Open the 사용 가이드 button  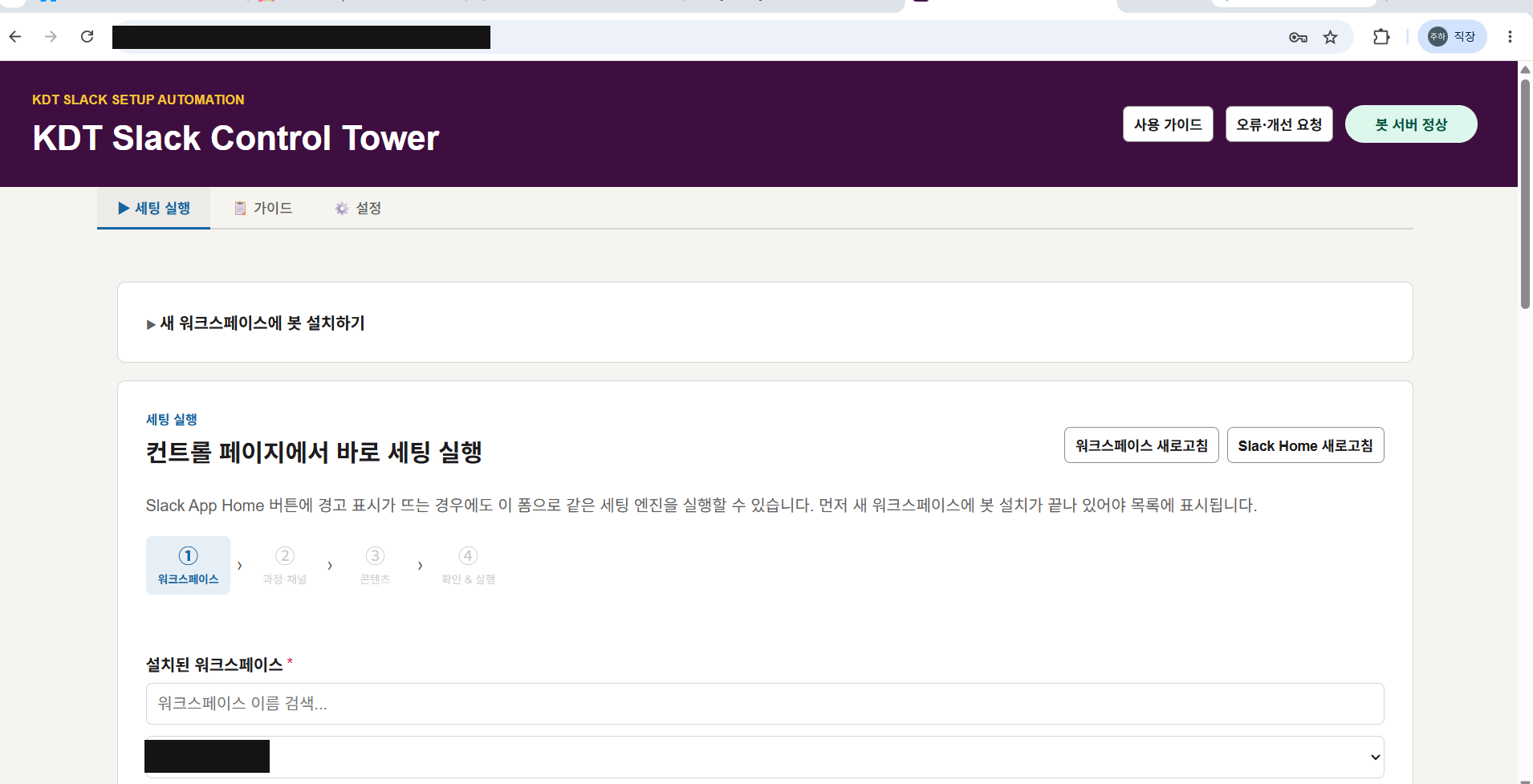pos(1168,124)
